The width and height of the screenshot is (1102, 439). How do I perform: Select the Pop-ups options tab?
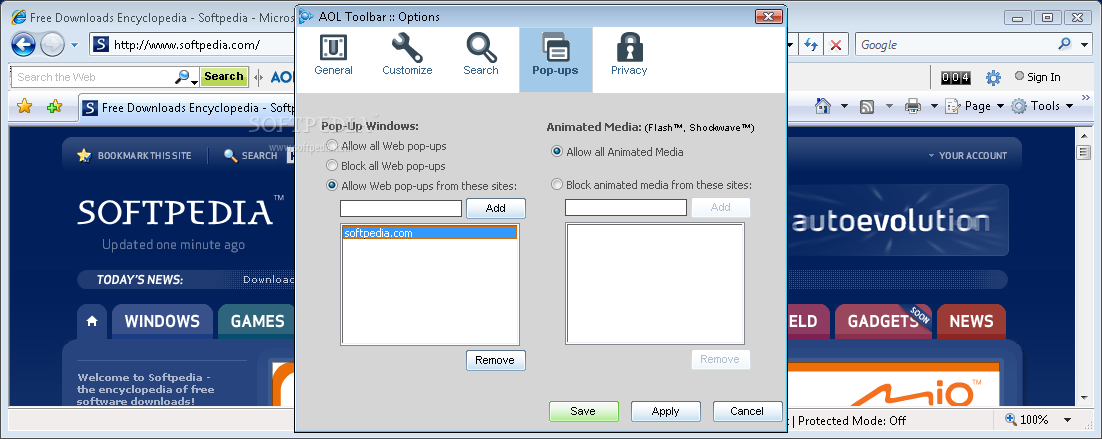555,60
